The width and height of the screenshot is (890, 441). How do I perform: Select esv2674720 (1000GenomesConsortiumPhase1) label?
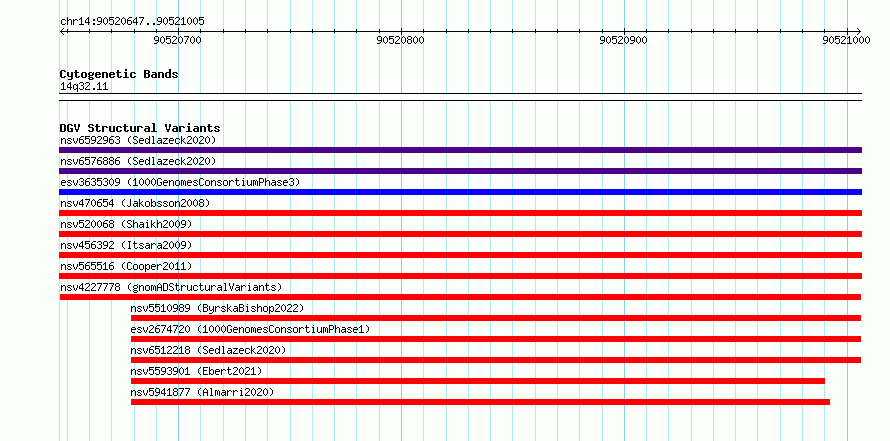point(250,329)
